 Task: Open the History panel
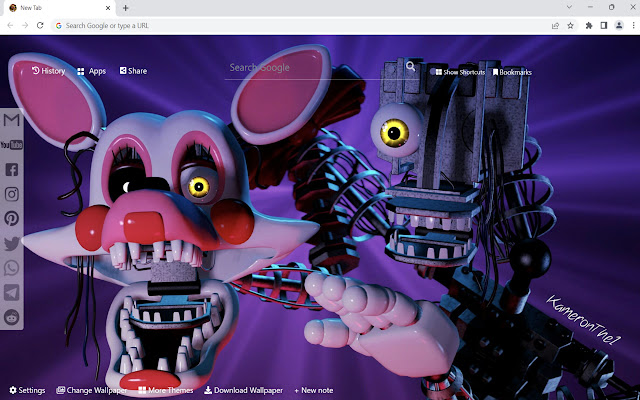tap(49, 71)
